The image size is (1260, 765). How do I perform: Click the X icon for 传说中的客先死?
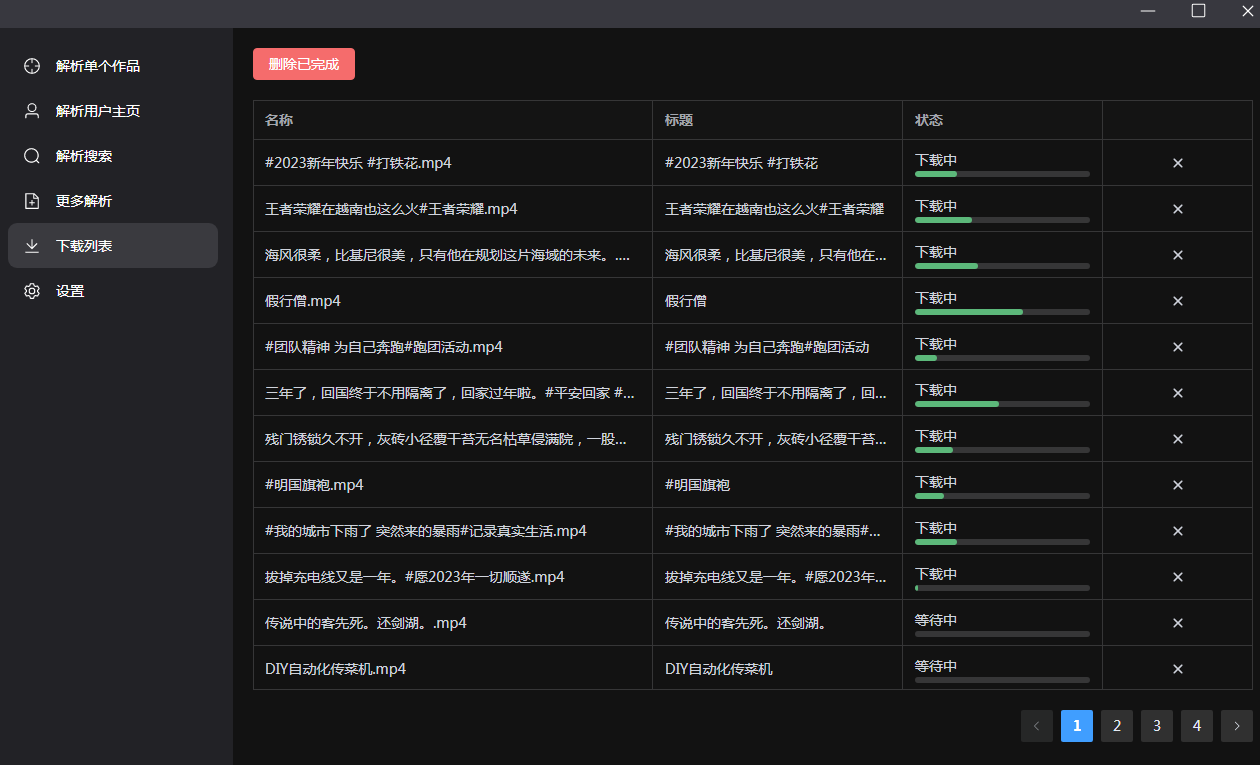(x=1178, y=623)
